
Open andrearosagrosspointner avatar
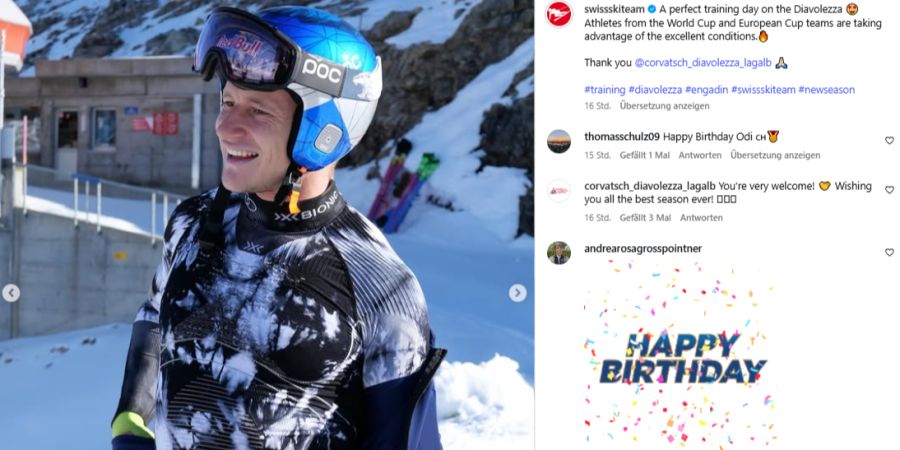[x=558, y=253]
